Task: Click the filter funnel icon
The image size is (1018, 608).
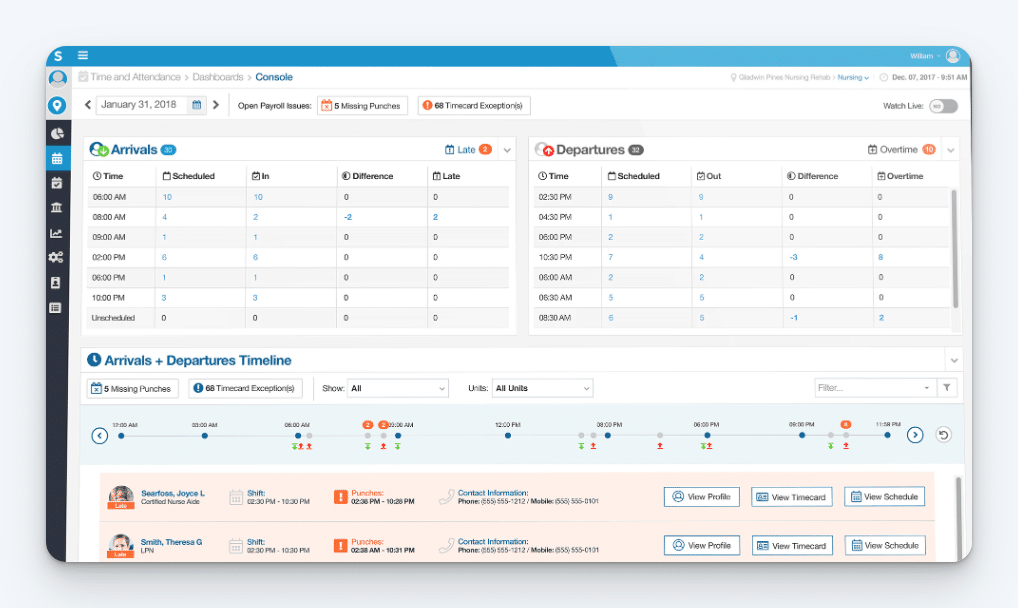Action: click(x=947, y=388)
